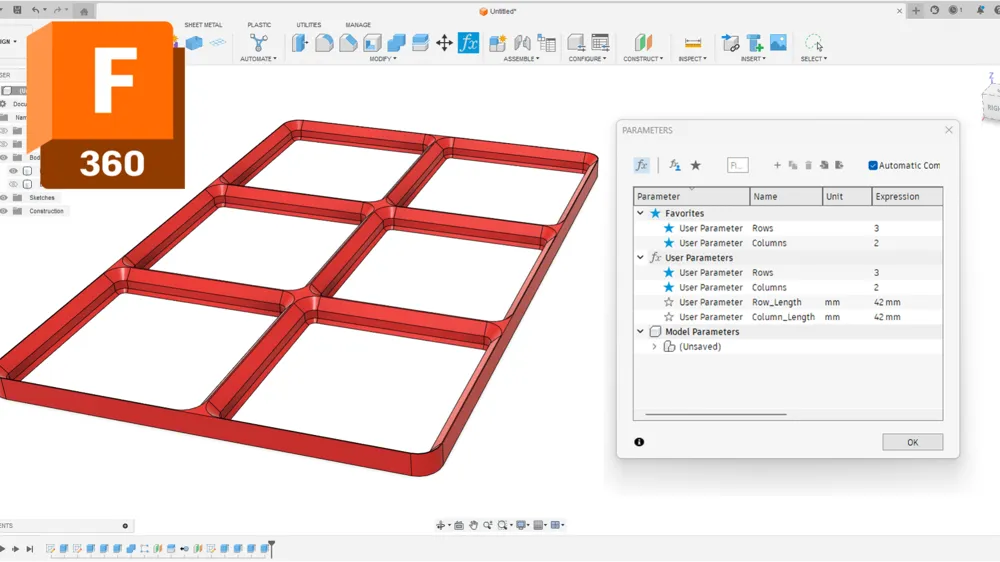This screenshot has width=1000, height=562.
Task: Click the export parameters icon in dialog
Action: [839, 165]
